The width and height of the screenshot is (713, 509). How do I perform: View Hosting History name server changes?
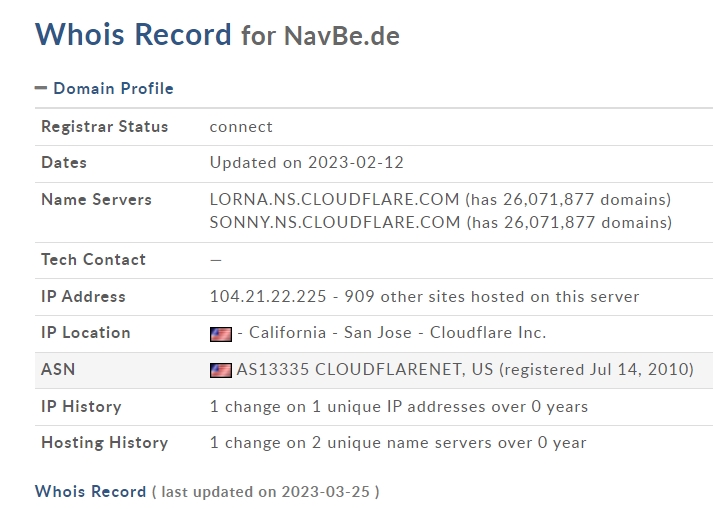pyautogui.click(x=398, y=443)
